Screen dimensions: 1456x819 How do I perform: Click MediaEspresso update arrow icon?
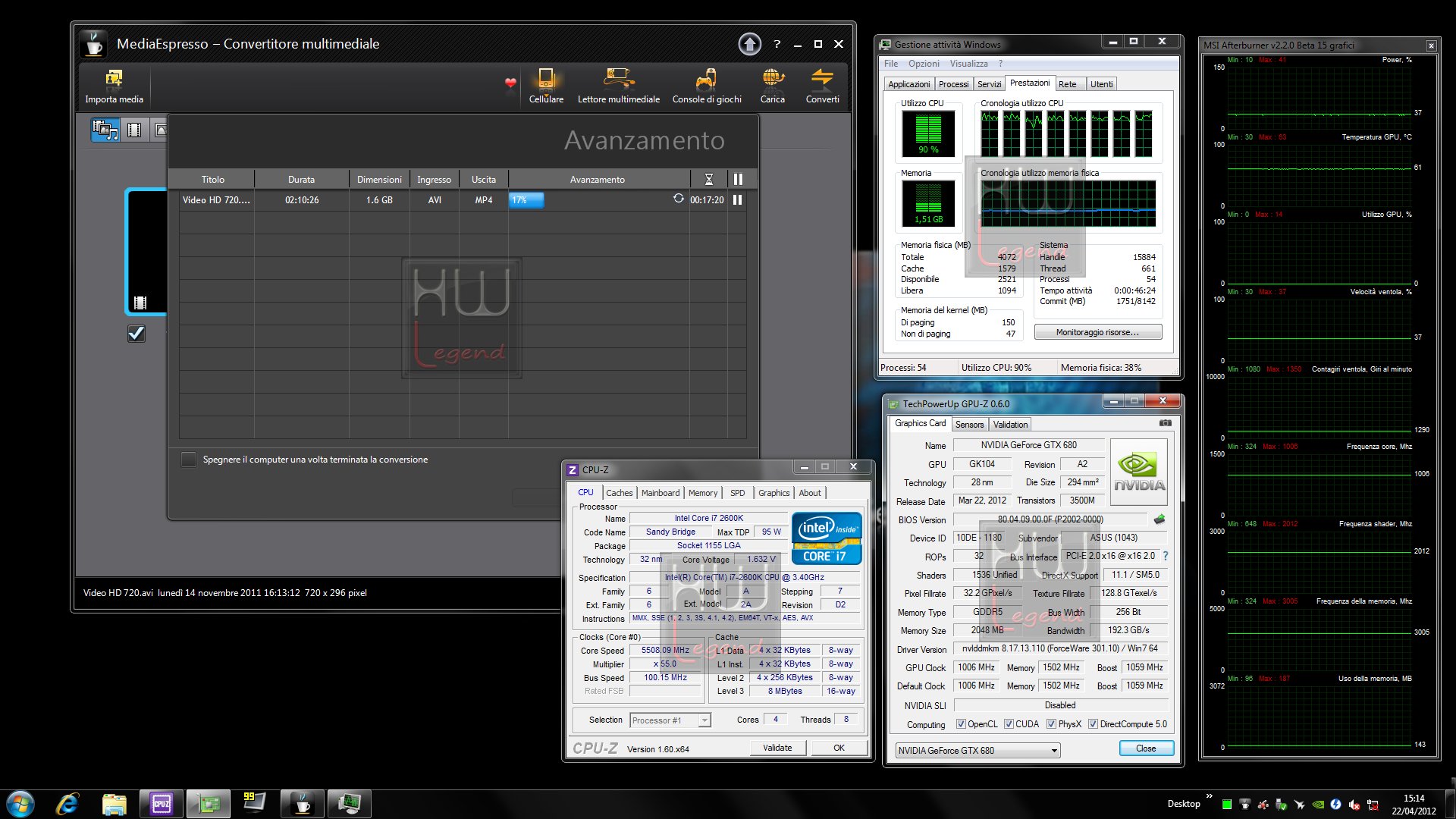pos(749,44)
